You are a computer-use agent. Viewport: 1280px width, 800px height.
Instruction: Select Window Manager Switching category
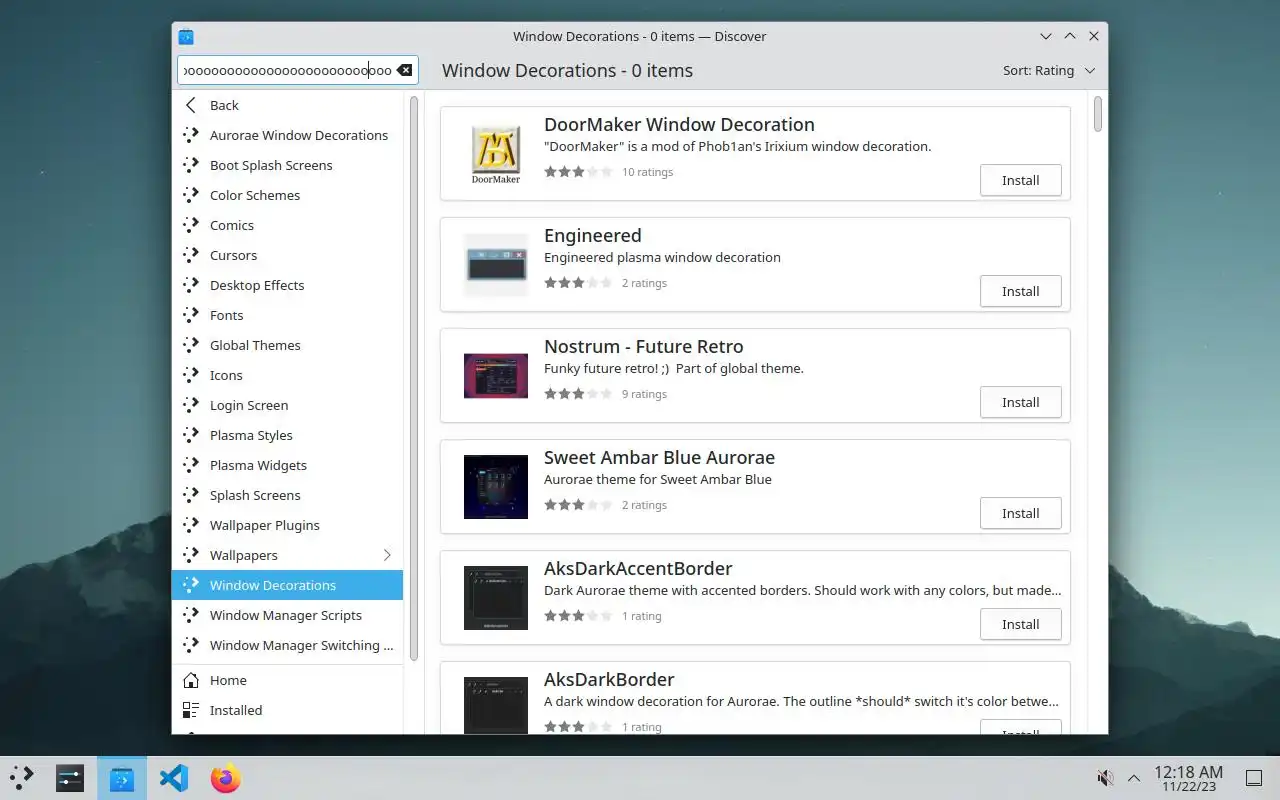(x=287, y=645)
